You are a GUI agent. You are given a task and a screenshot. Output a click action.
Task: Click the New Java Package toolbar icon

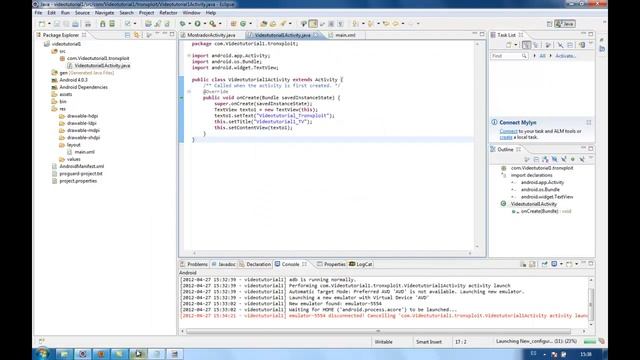coord(233,24)
